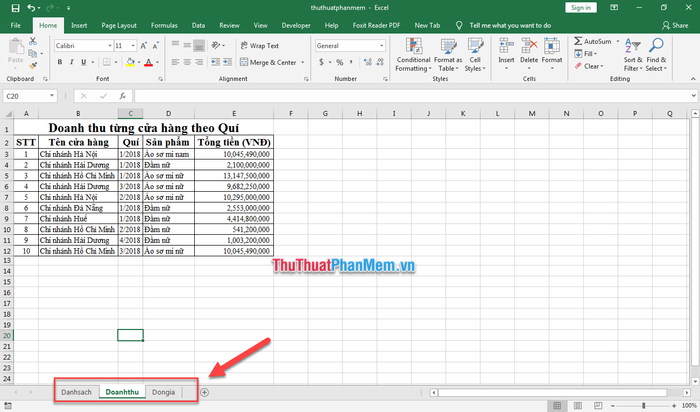
Task: Toggle Align Left
Action: [175, 62]
